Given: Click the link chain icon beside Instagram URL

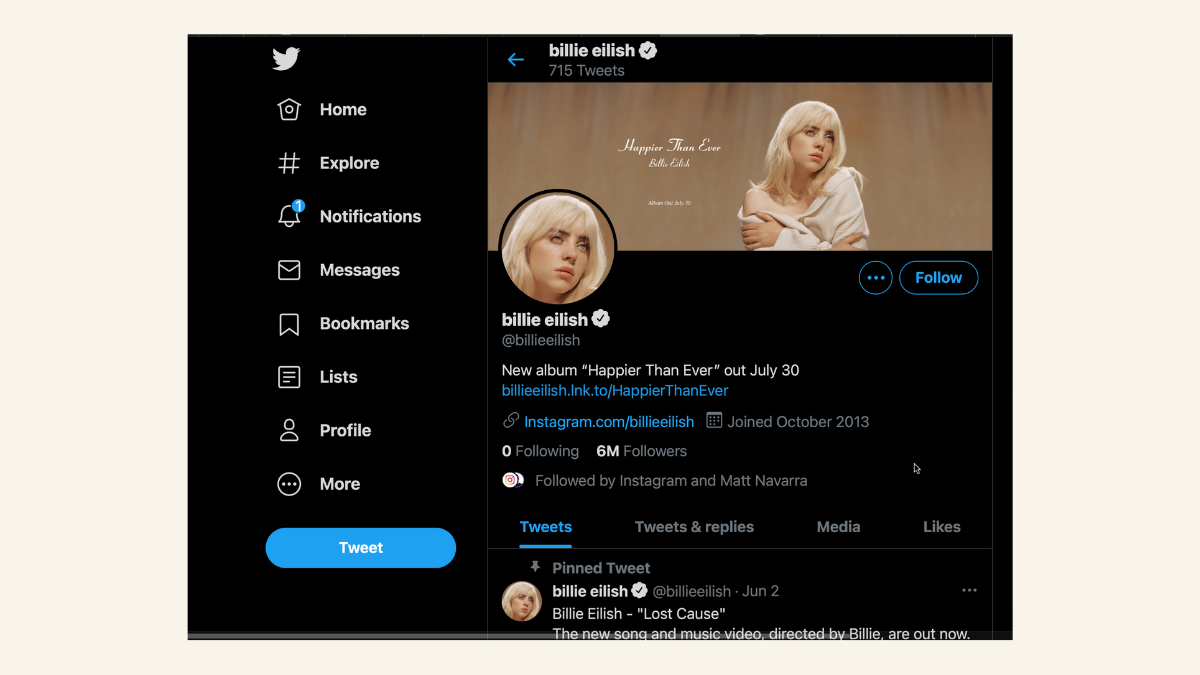Looking at the screenshot, I should pos(511,421).
